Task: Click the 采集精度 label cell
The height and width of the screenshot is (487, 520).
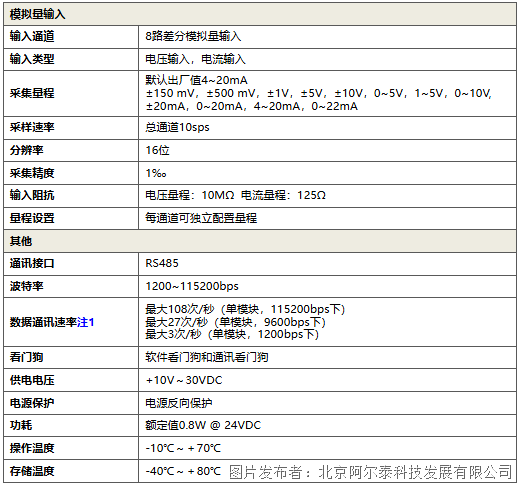Action: point(71,173)
